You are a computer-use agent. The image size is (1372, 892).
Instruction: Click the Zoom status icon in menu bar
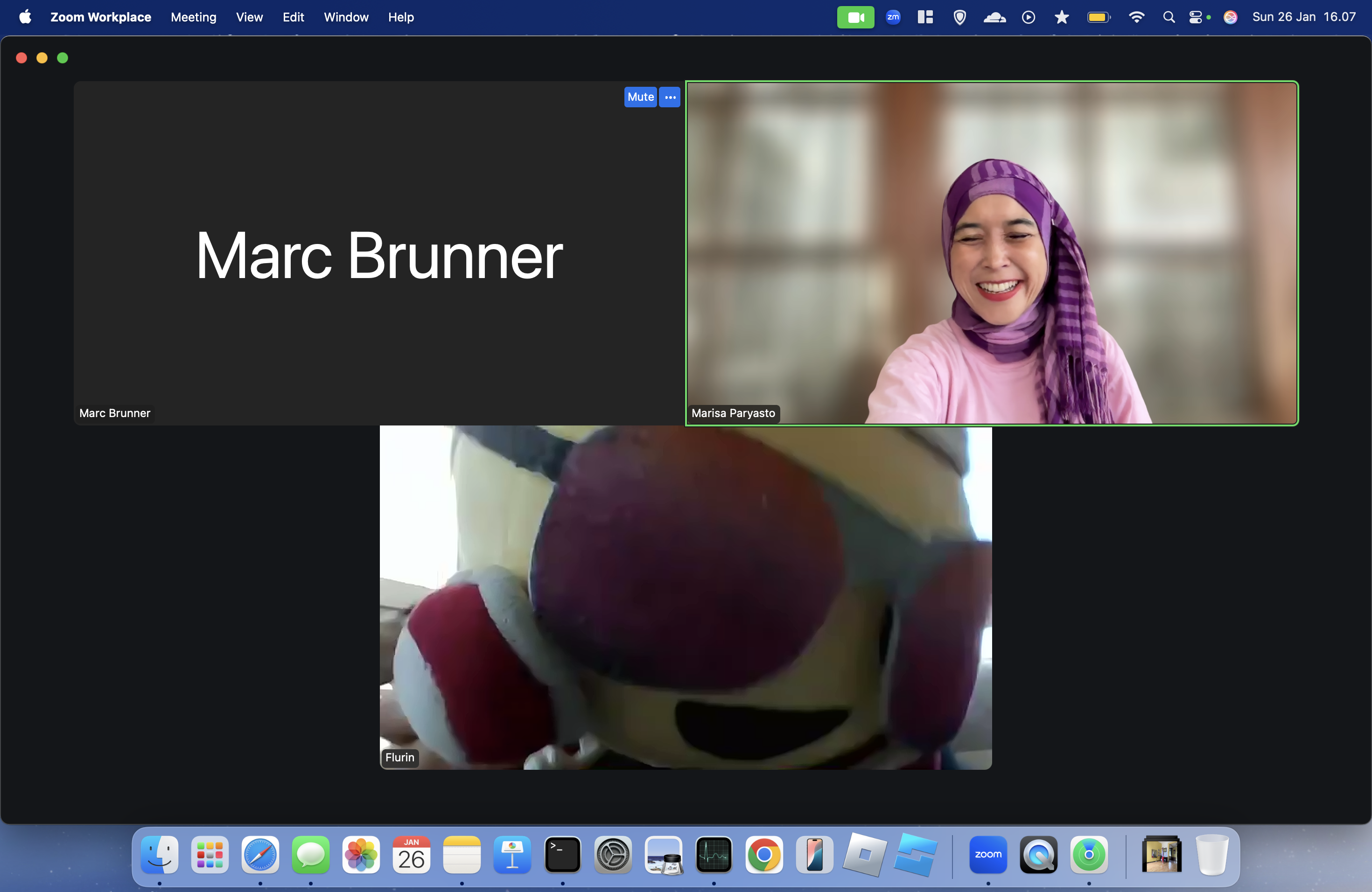click(x=893, y=17)
